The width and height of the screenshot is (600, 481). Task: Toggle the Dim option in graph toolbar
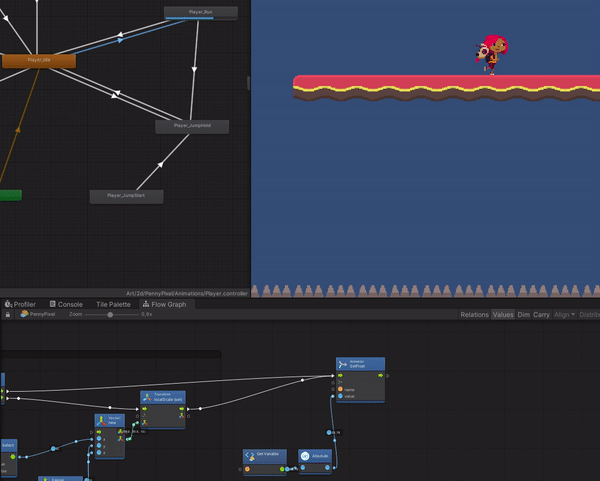523,315
